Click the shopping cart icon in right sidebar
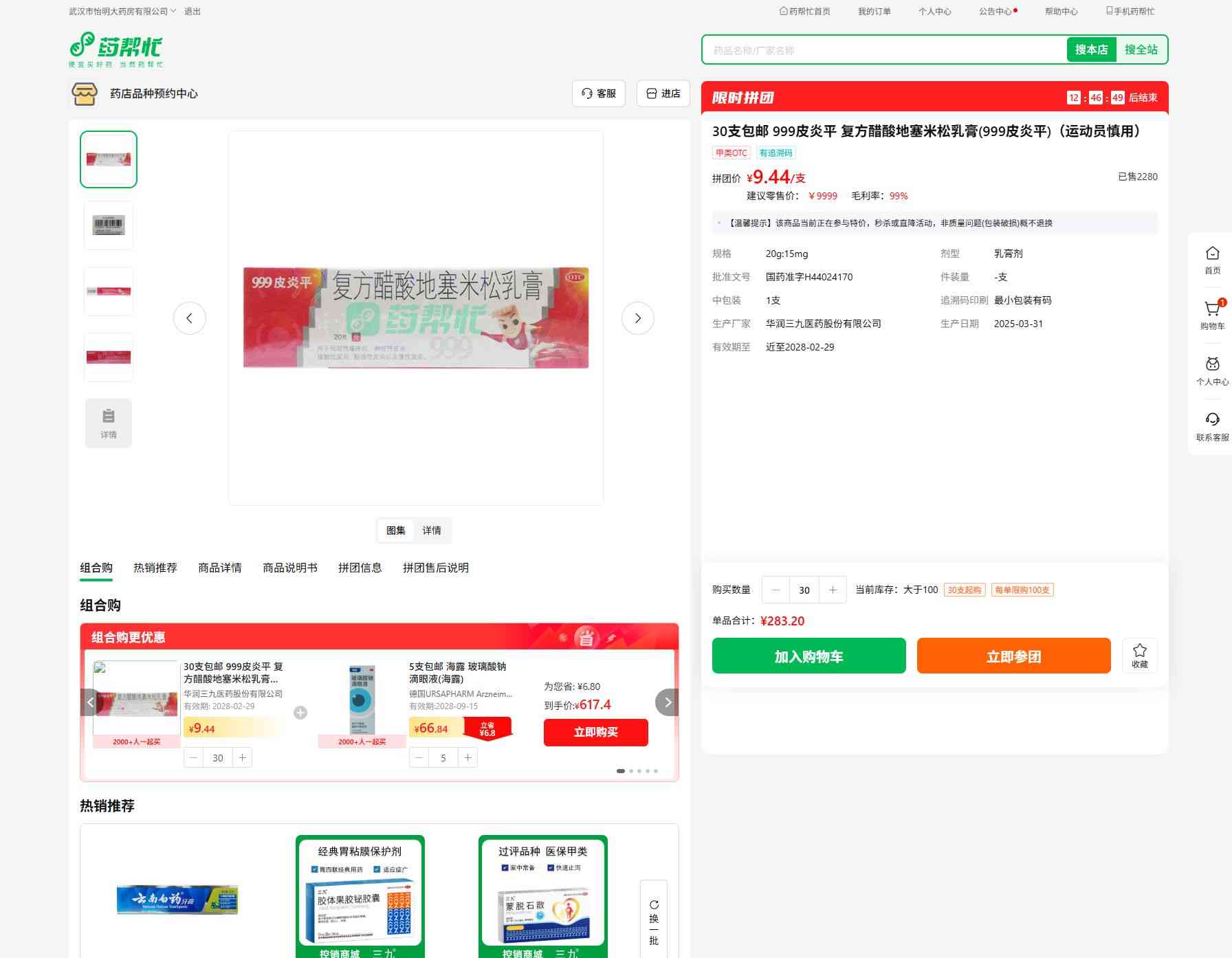The width and height of the screenshot is (1232, 958). tap(1212, 311)
